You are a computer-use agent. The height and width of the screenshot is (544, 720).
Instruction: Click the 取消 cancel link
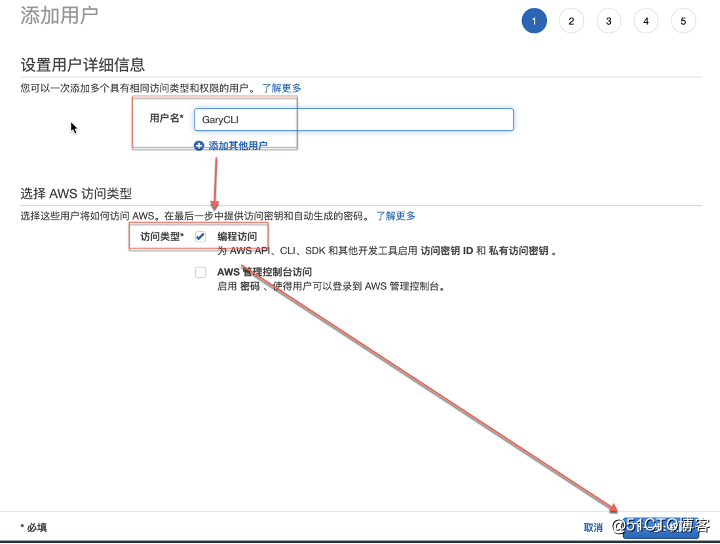pos(593,527)
